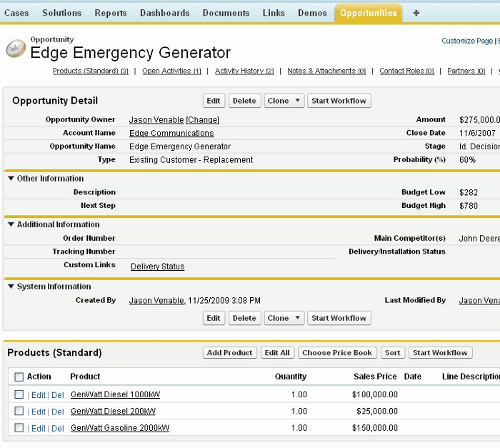Click the [Change] owner link
Viewport: 500px width, 448px height.
pos(202,120)
